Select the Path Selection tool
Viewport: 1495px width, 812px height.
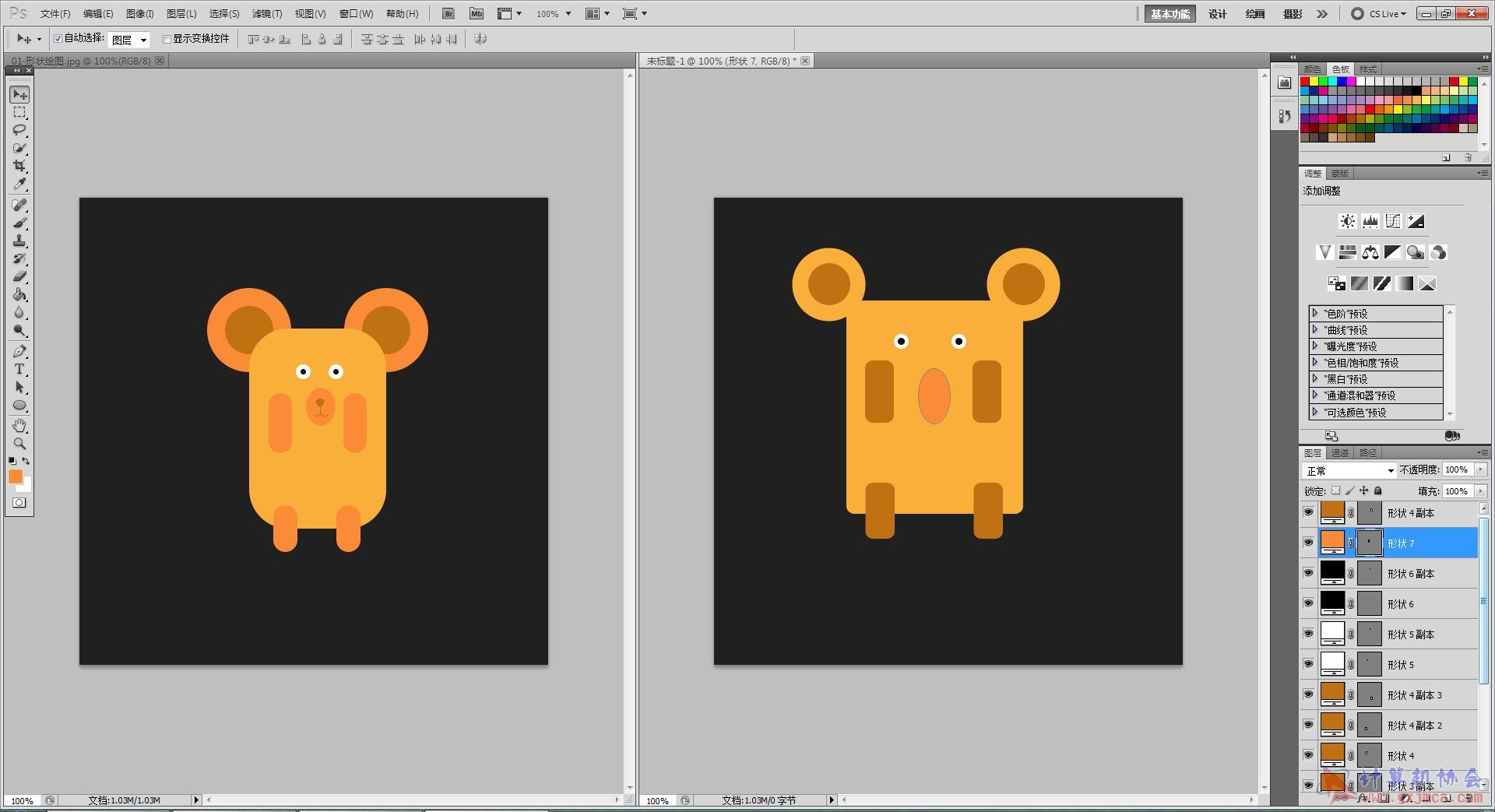point(19,388)
